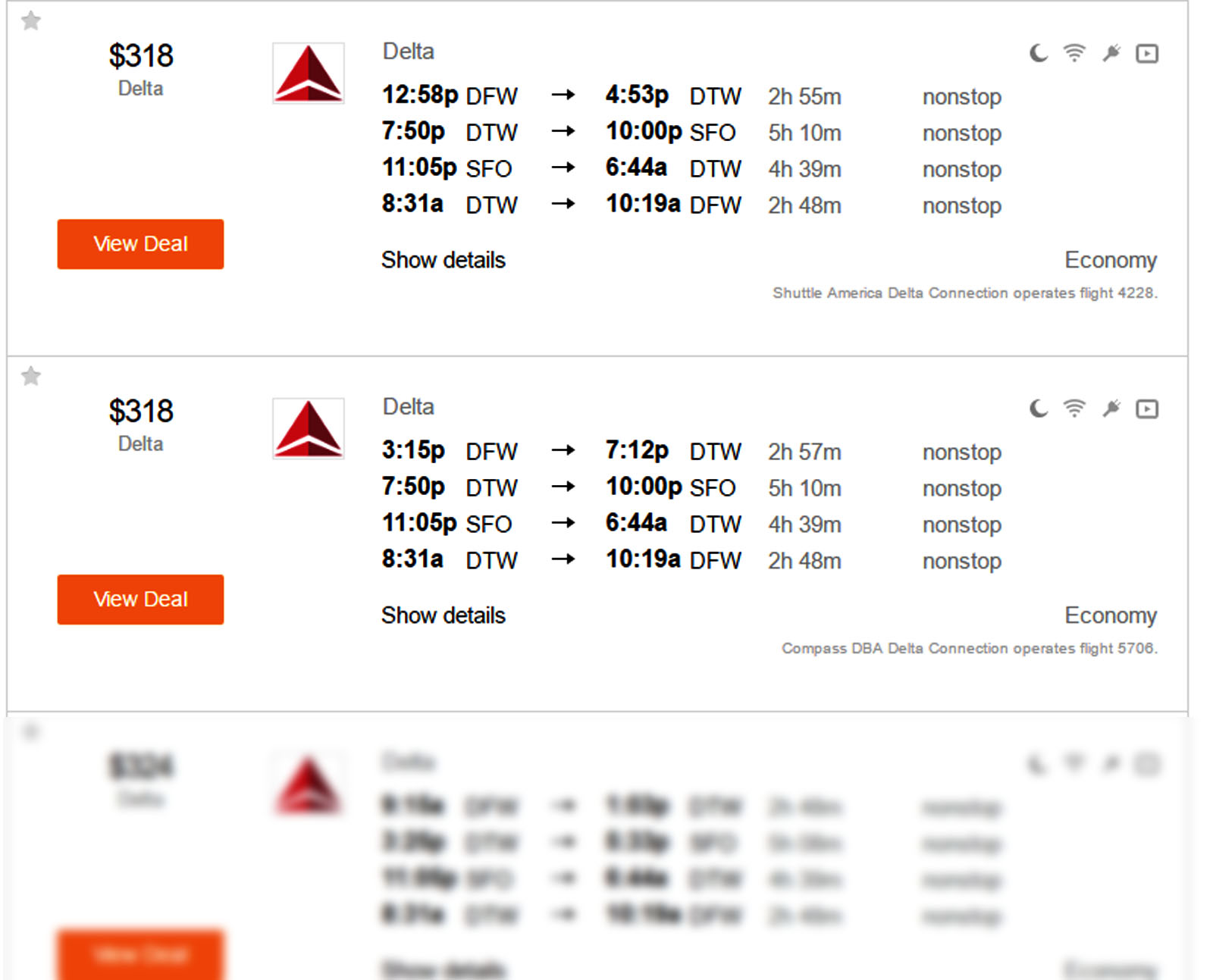Select the Wi-Fi amenity icon on the top result

pyautogui.click(x=1074, y=53)
